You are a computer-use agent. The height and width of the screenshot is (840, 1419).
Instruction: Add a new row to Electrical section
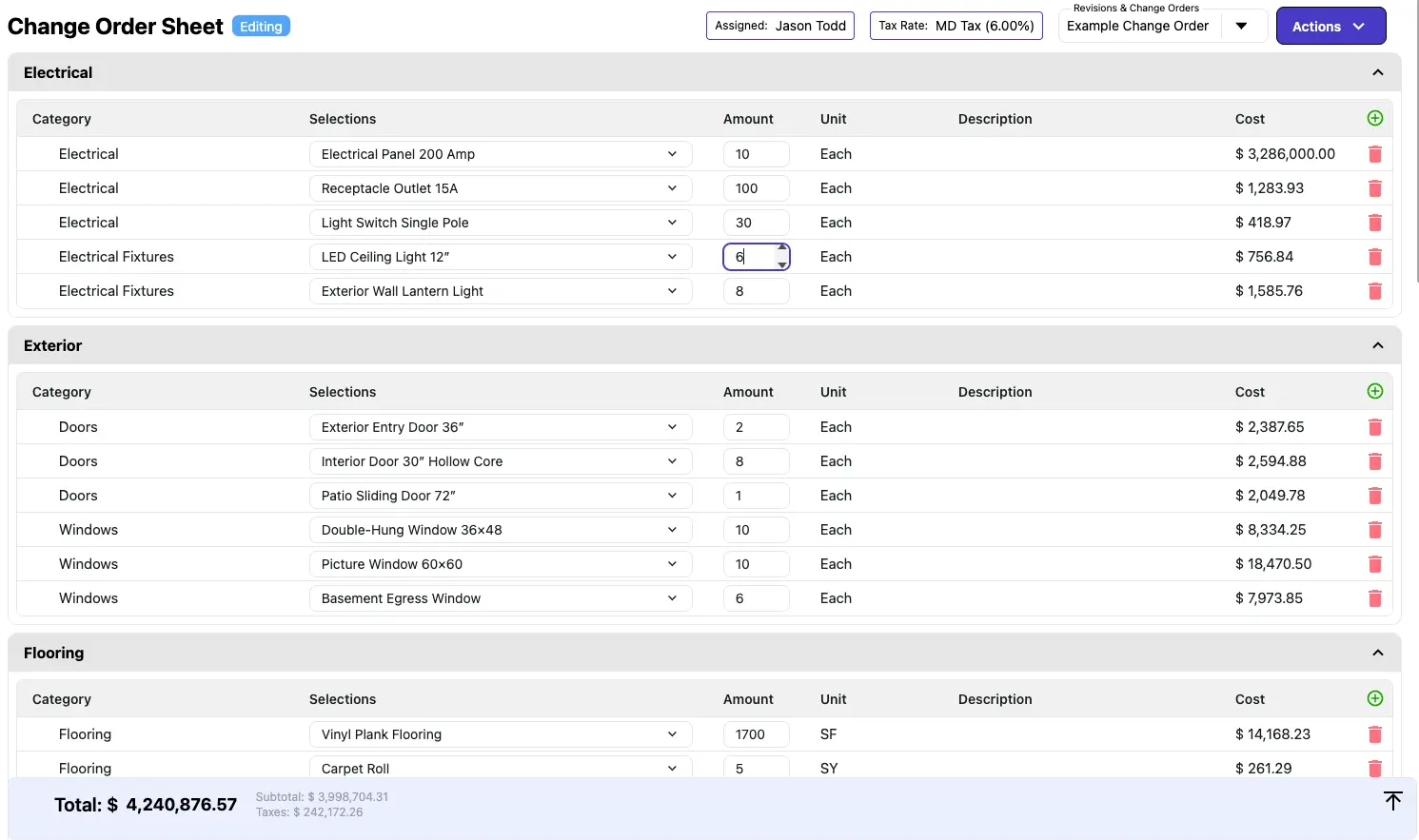point(1374,119)
